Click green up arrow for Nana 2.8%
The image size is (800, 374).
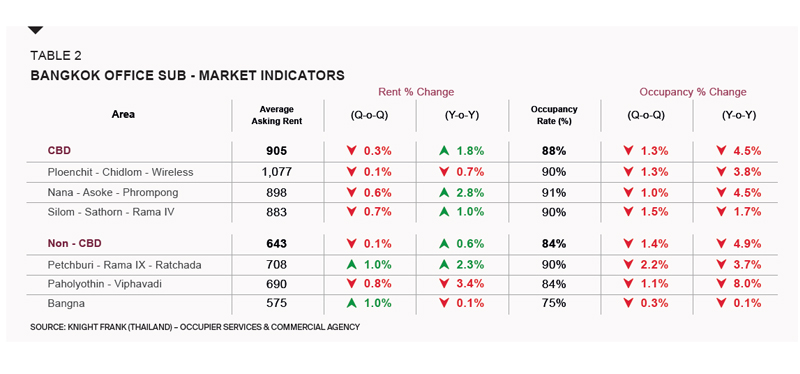pyautogui.click(x=444, y=193)
